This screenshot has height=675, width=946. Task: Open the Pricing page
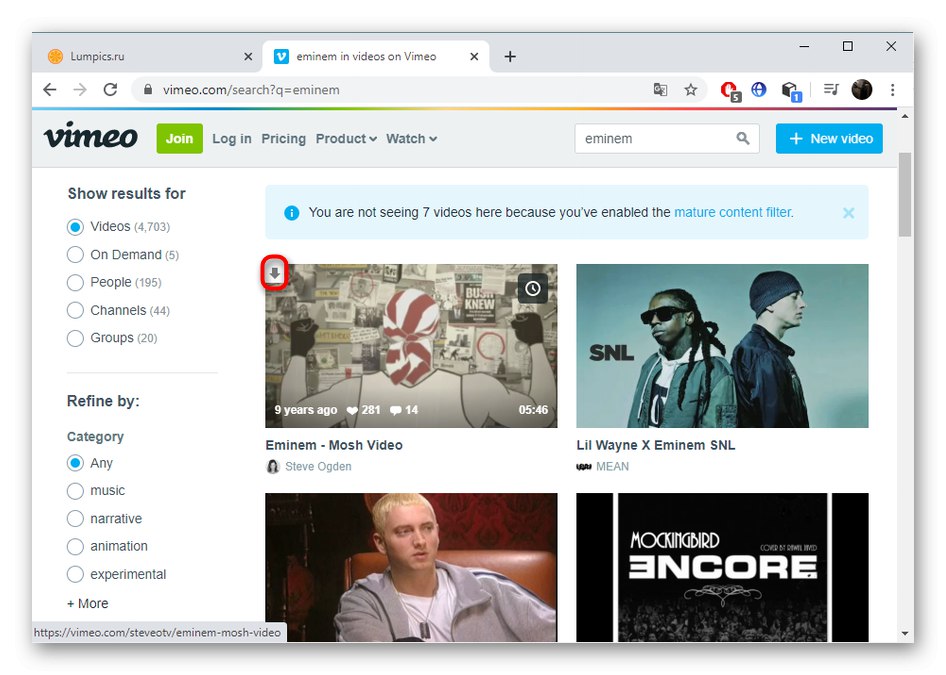tap(284, 139)
